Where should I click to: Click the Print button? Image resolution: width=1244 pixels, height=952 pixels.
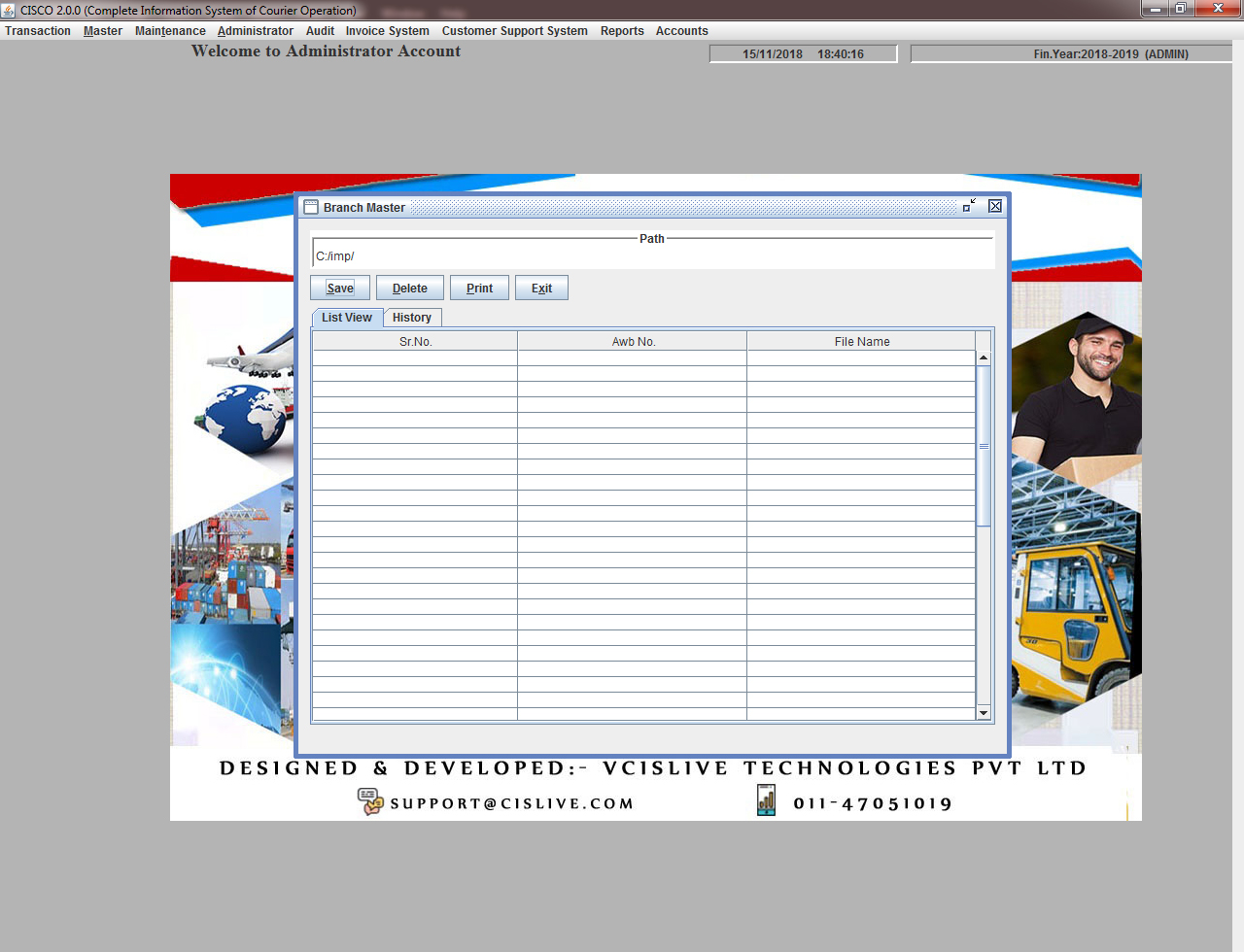coord(479,288)
